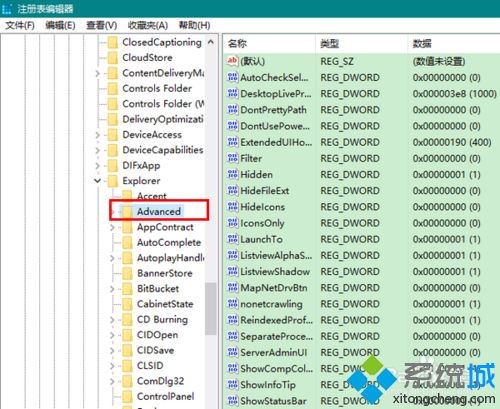This screenshot has width=500, height=409.
Task: Select the Accent tree item
Action: tap(152, 196)
